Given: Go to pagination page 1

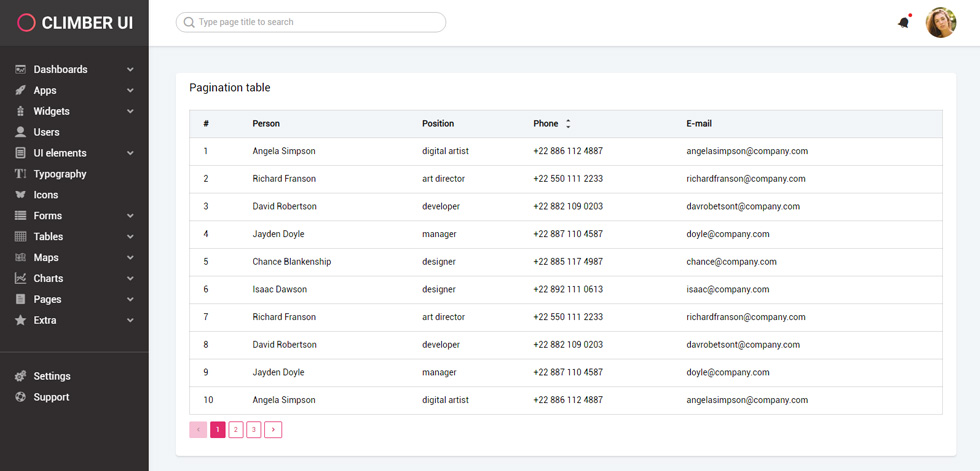Looking at the screenshot, I should click(x=218, y=430).
